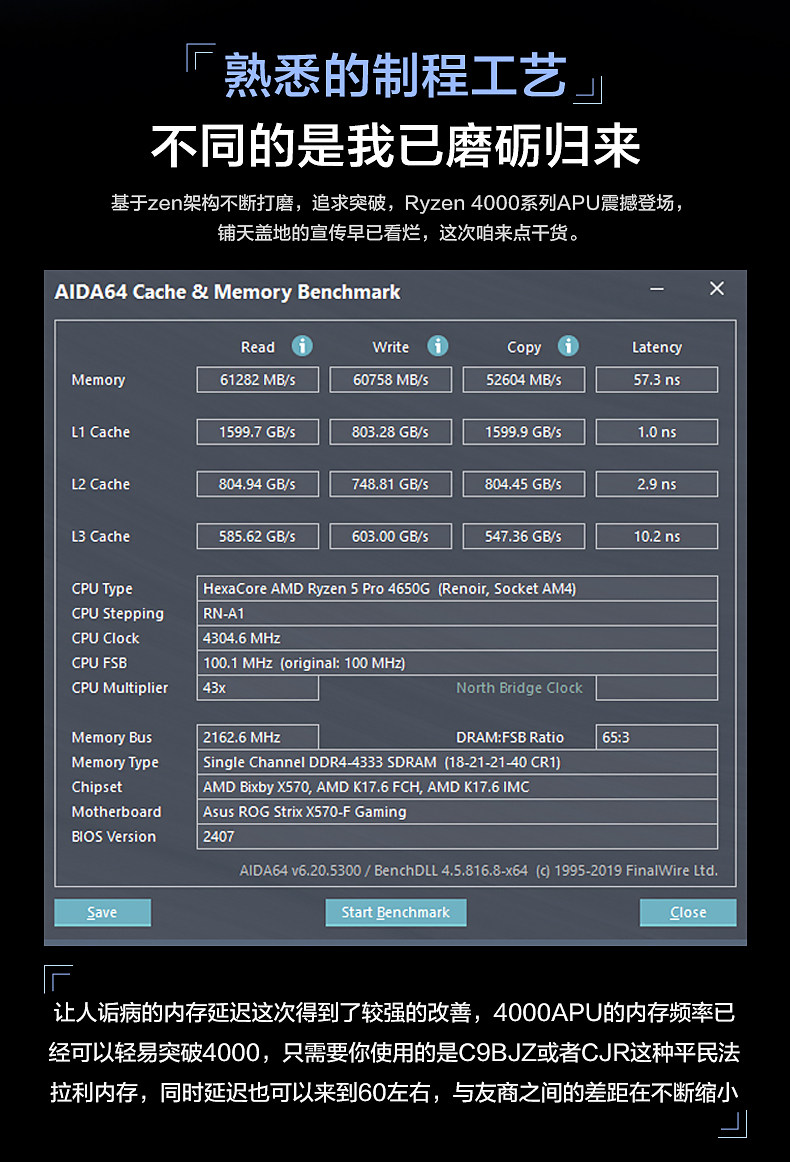The image size is (790, 1162).
Task: Click CPU FSB field 100.1 MHz
Action: pyautogui.click(x=457, y=663)
